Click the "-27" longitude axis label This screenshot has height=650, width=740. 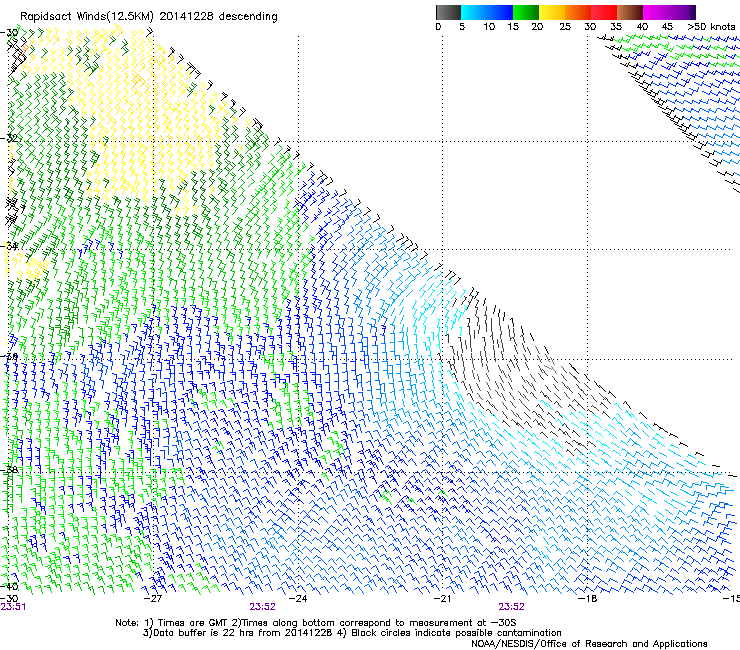pyautogui.click(x=153, y=598)
